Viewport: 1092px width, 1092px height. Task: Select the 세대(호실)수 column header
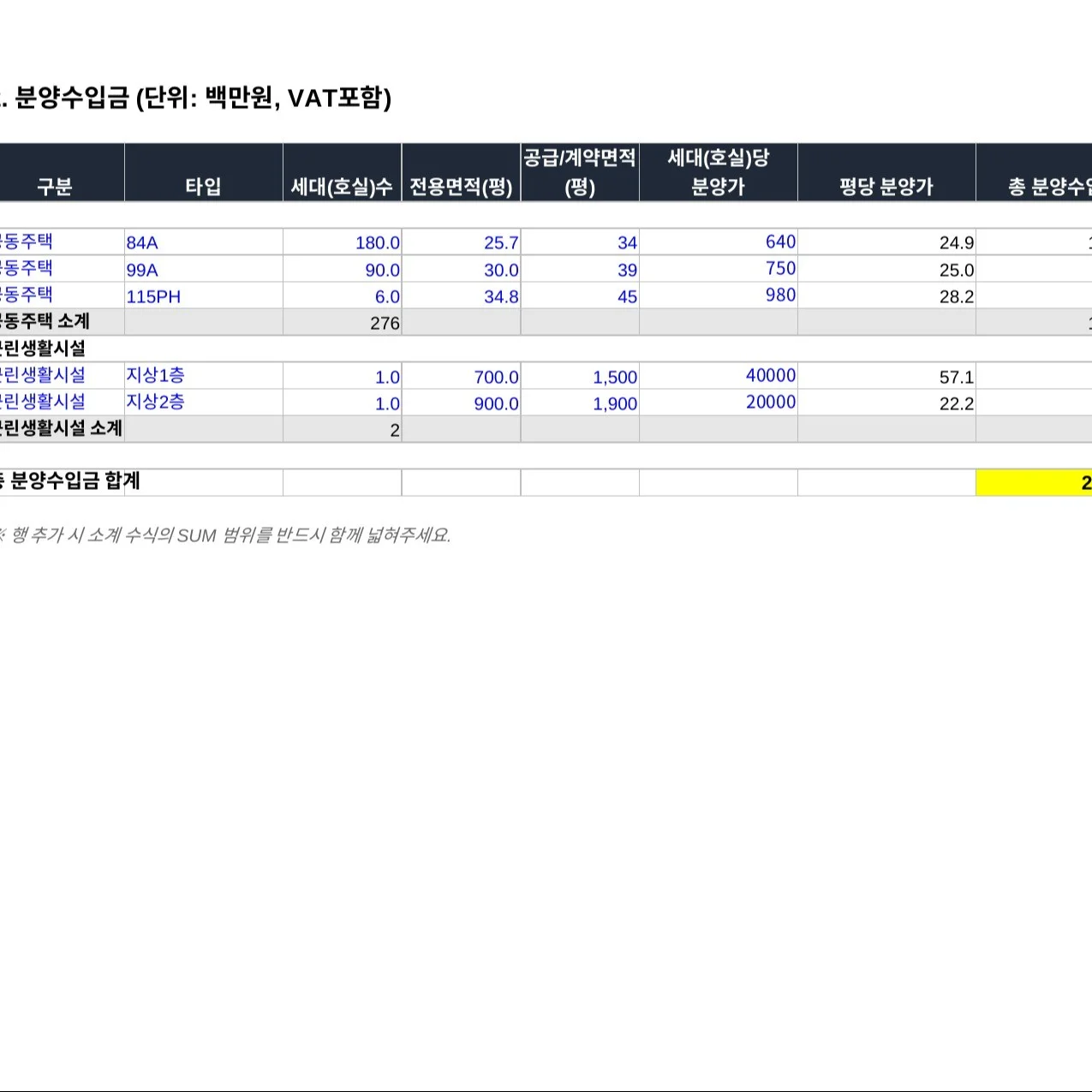[343, 173]
